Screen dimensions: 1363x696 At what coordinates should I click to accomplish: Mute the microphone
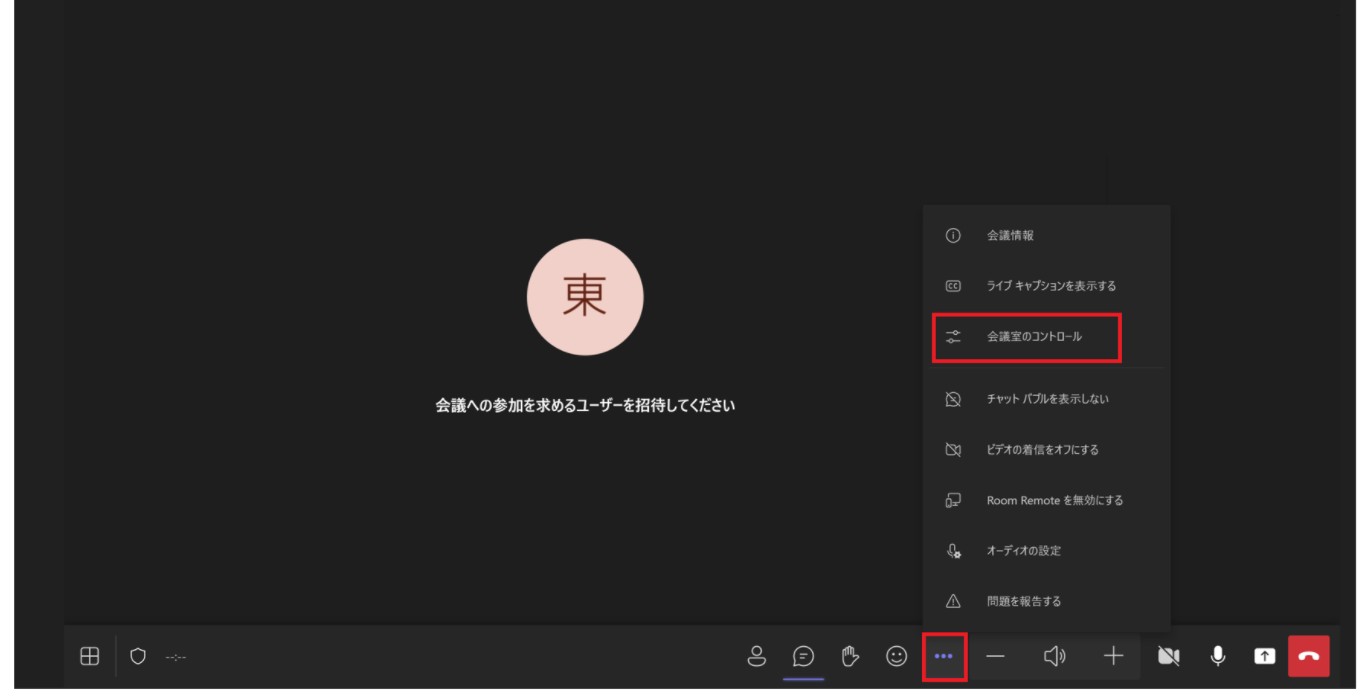[1218, 656]
